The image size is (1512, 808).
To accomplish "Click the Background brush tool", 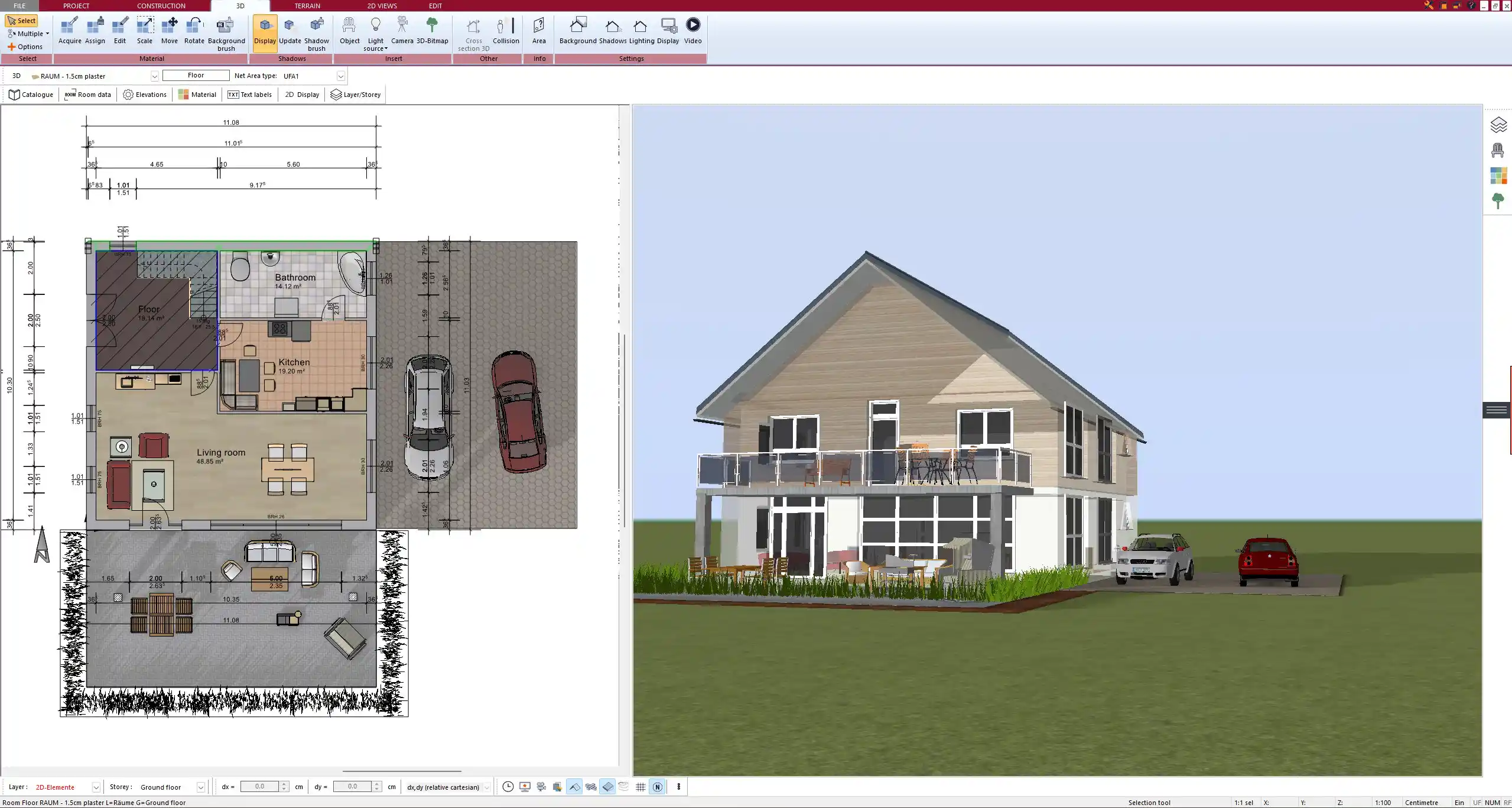I will click(x=226, y=33).
